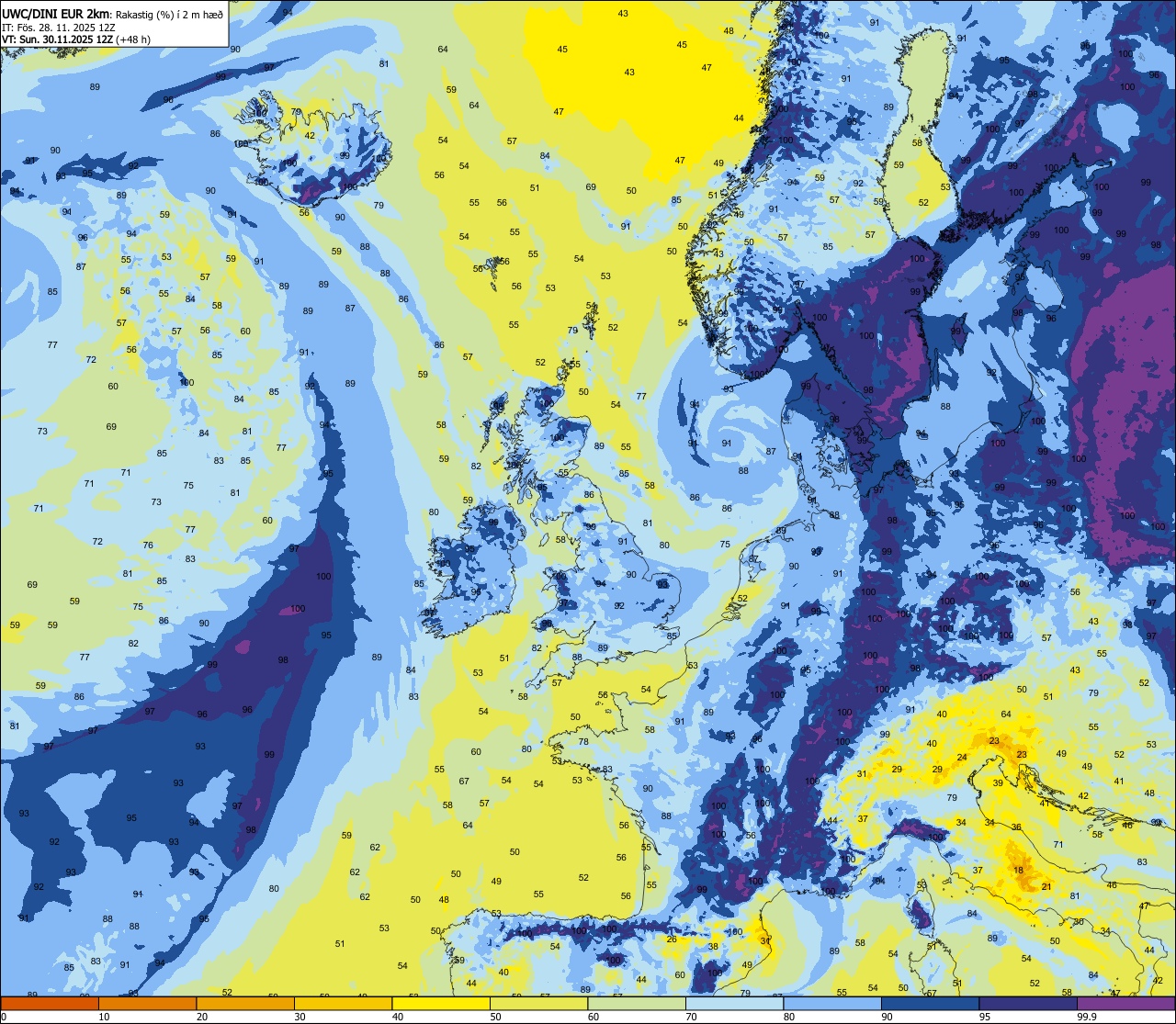Click the humidity value 38 over northeast Spain
The image size is (1176, 1024).
coord(714,946)
